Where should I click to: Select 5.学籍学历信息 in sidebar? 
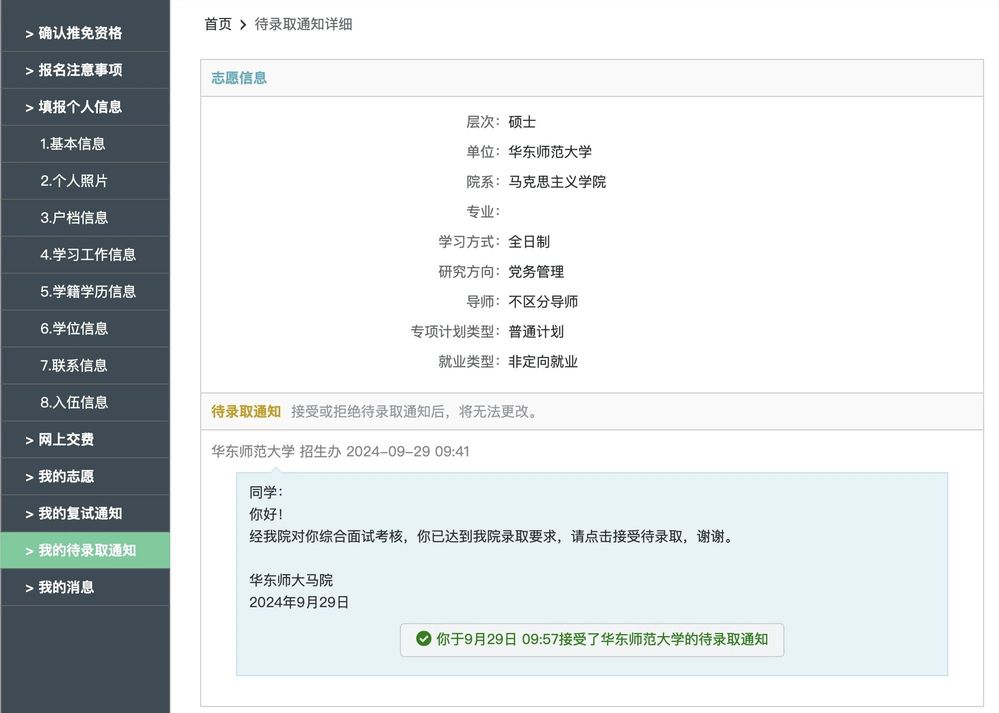point(88,292)
